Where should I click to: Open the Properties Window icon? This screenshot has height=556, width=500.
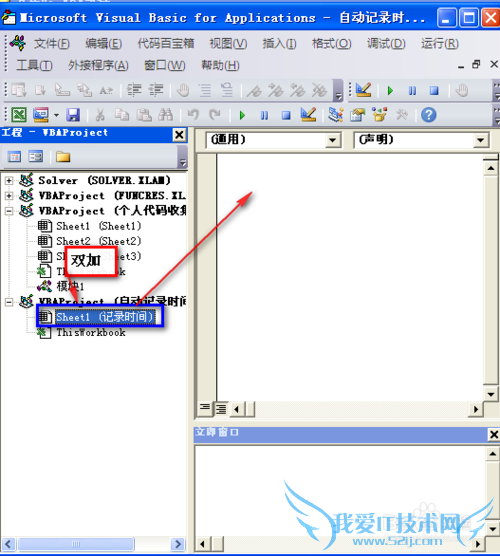click(357, 115)
